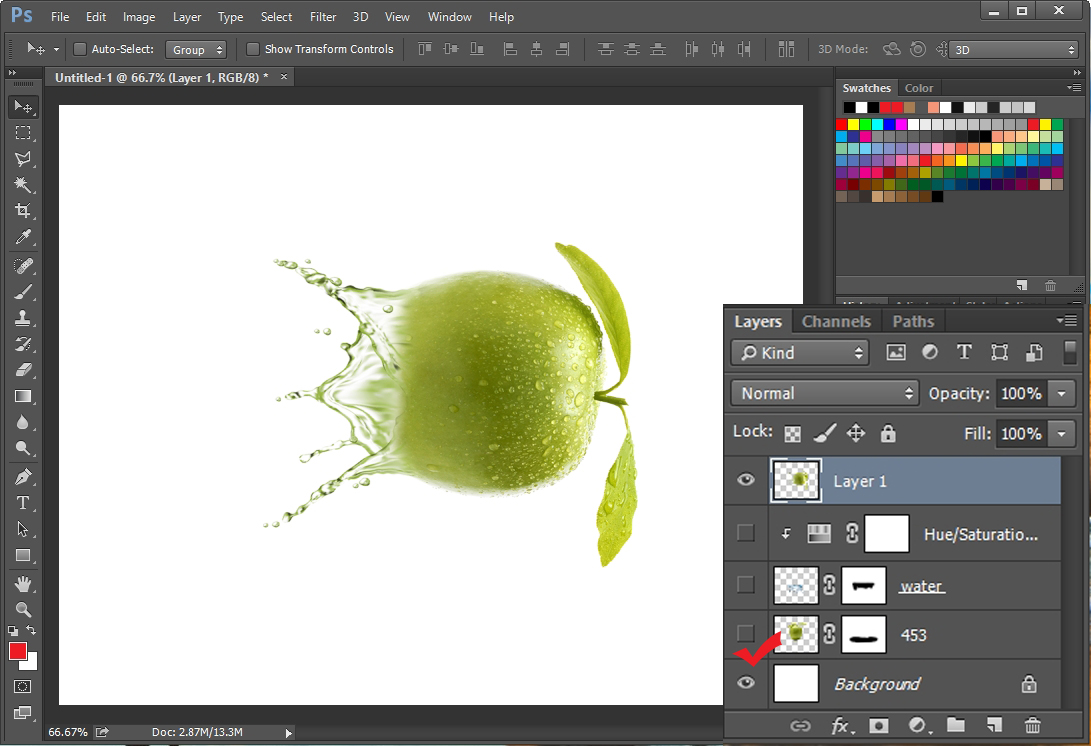Select the Brush tool
1091x746 pixels.
23,292
